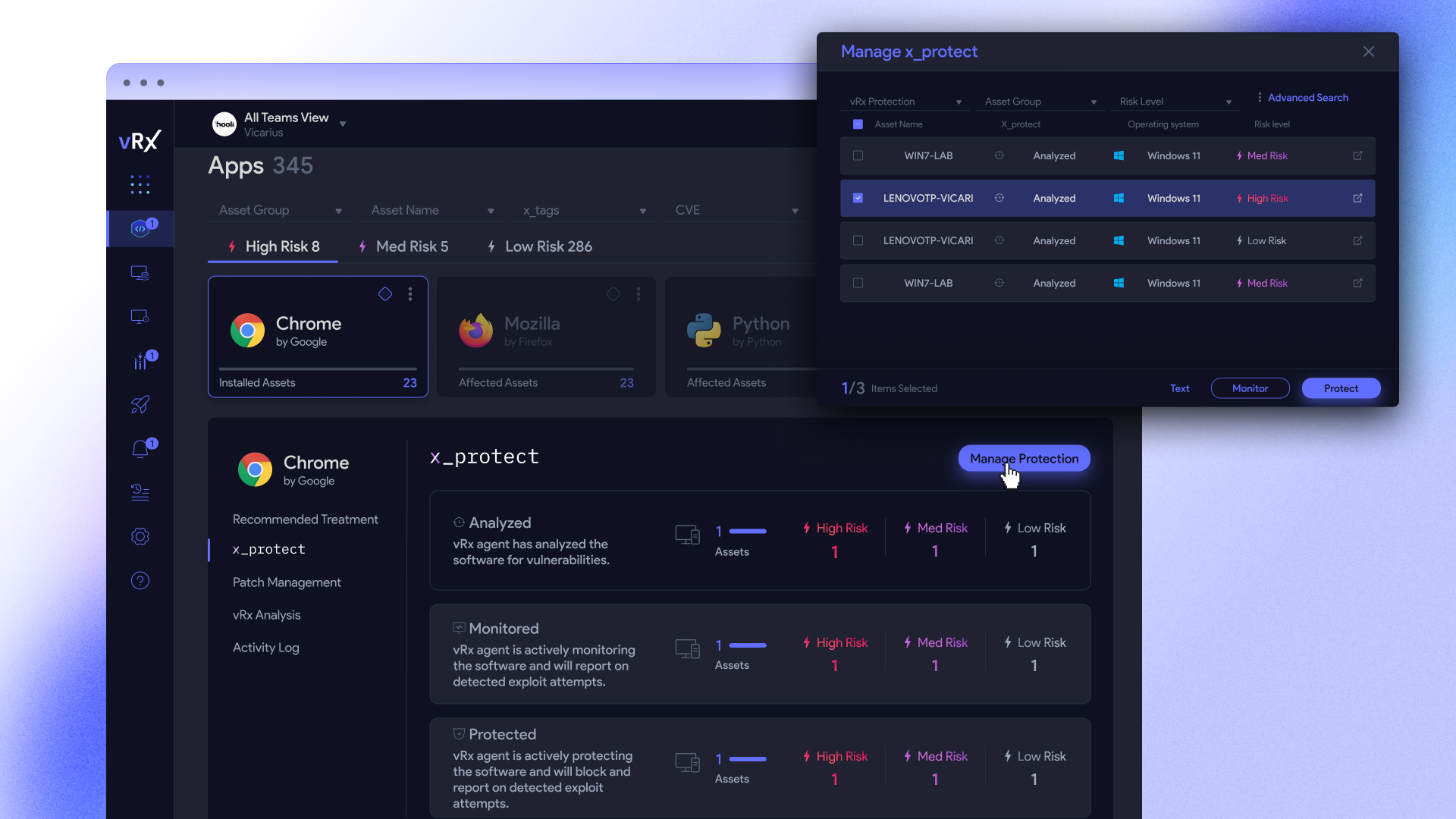Image resolution: width=1456 pixels, height=819 pixels.
Task: Click the Protect button
Action: click(x=1340, y=388)
